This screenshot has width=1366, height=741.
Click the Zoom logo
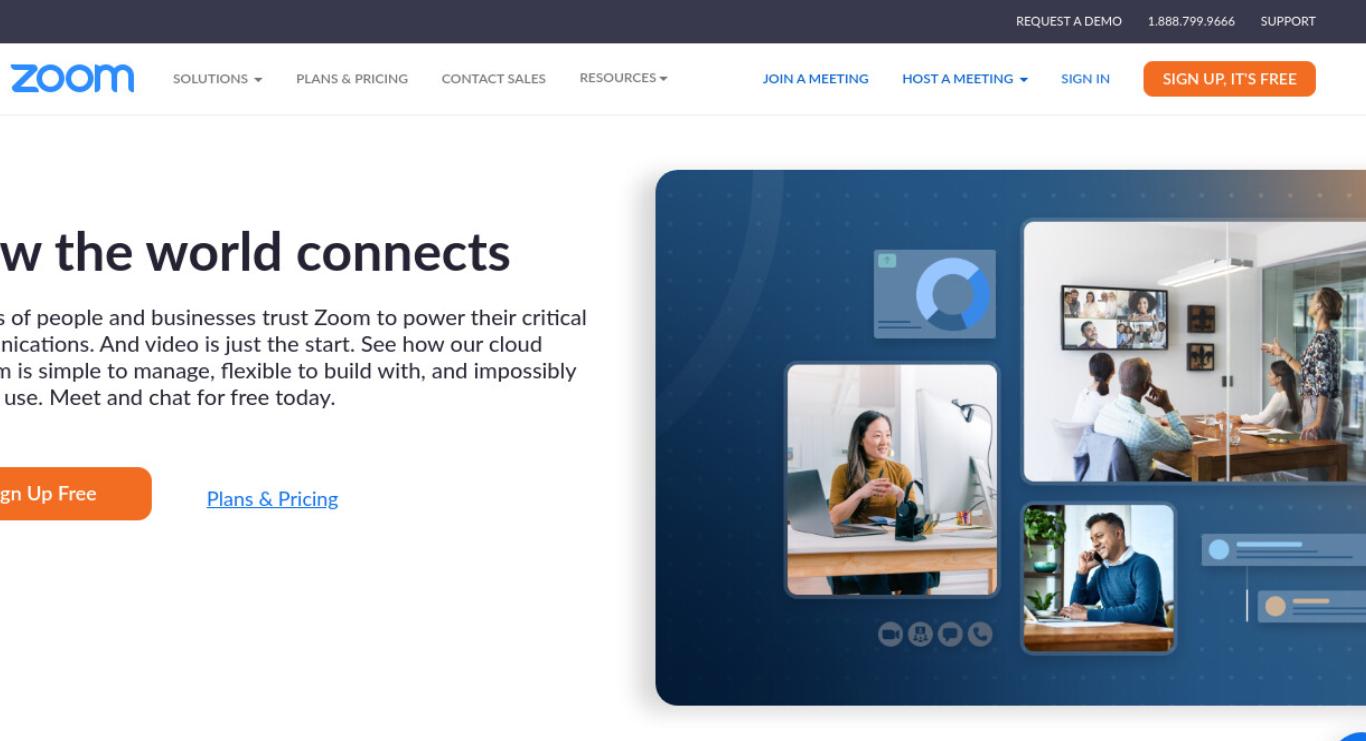[x=72, y=78]
